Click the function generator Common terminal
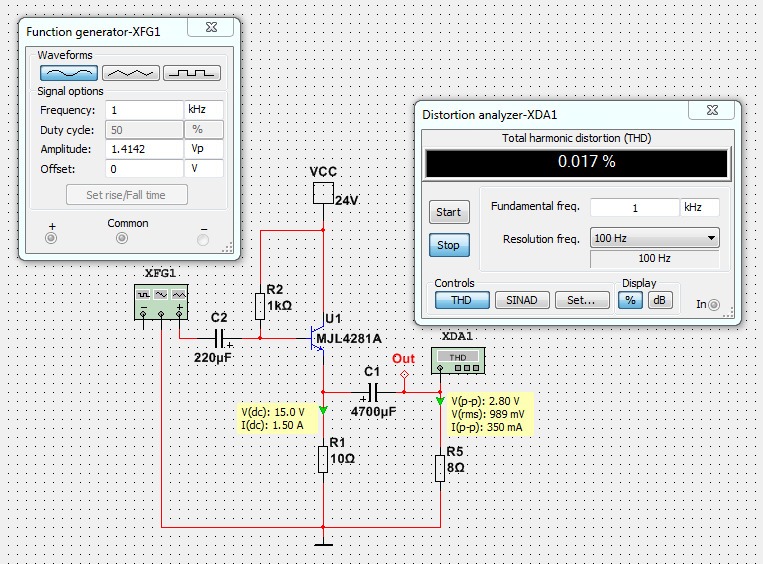Viewport: 763px width, 564px height. point(122,238)
